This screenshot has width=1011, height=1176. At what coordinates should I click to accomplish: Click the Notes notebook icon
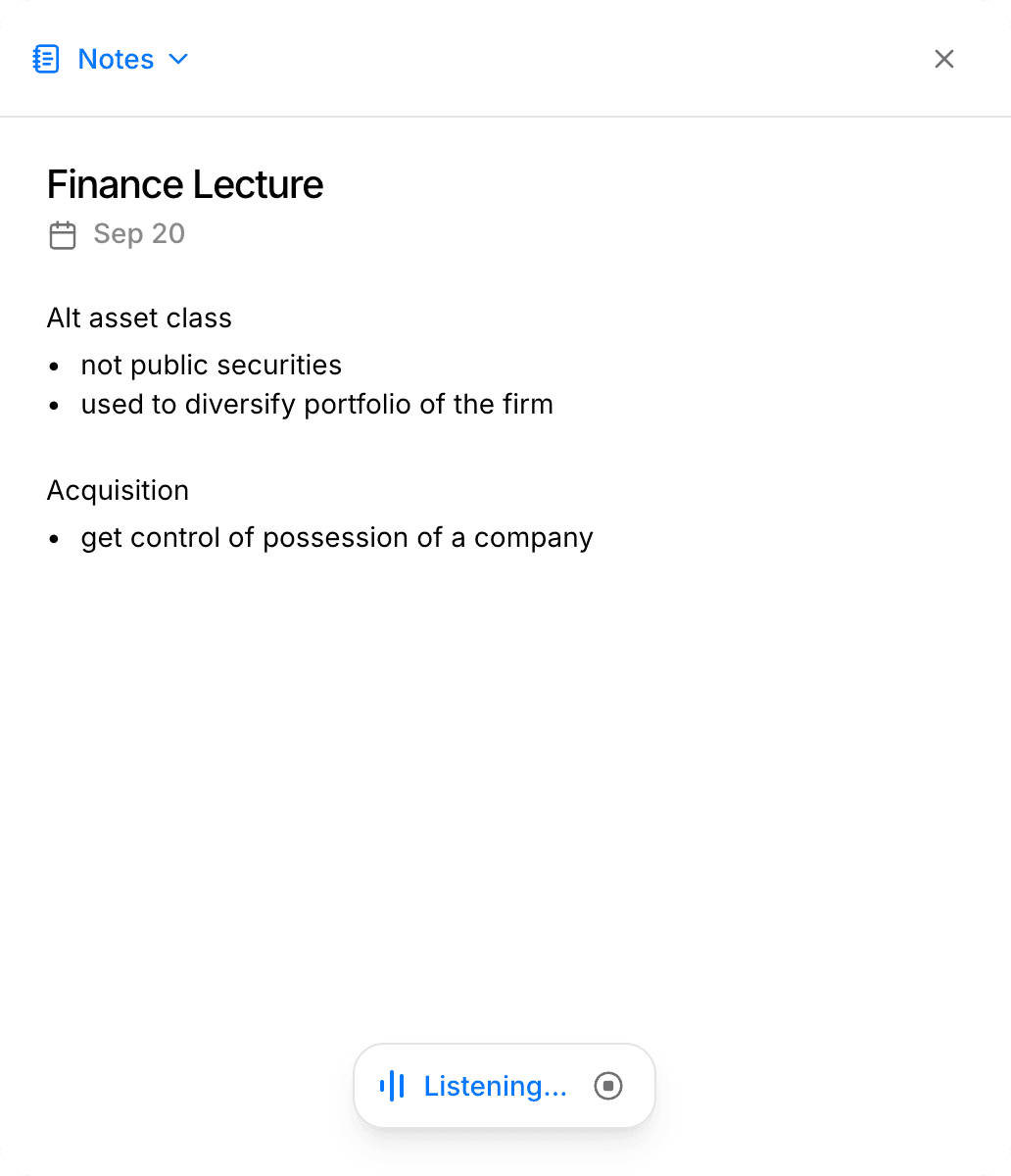click(x=46, y=59)
